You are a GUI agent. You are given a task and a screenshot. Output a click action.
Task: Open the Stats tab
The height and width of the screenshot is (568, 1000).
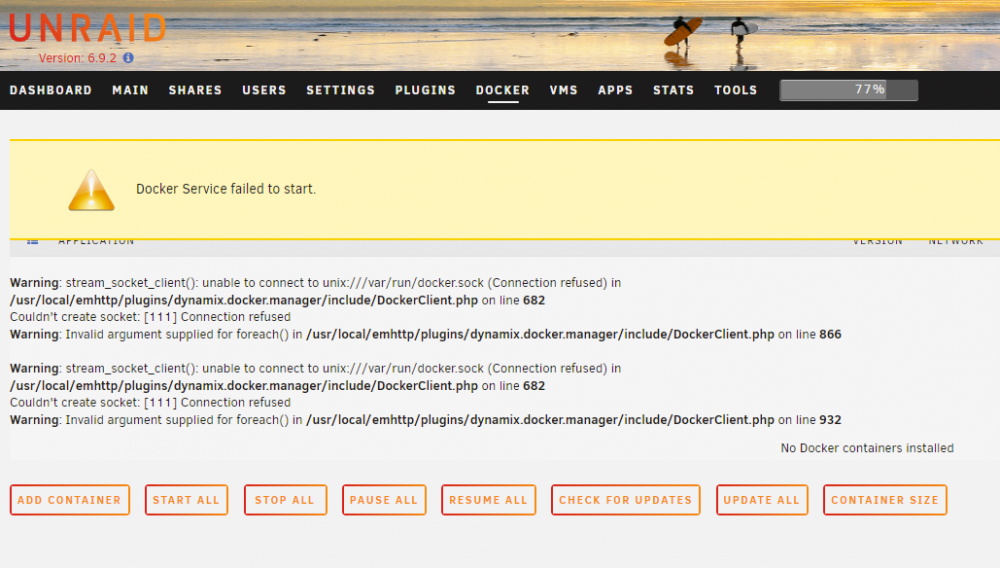click(x=673, y=91)
